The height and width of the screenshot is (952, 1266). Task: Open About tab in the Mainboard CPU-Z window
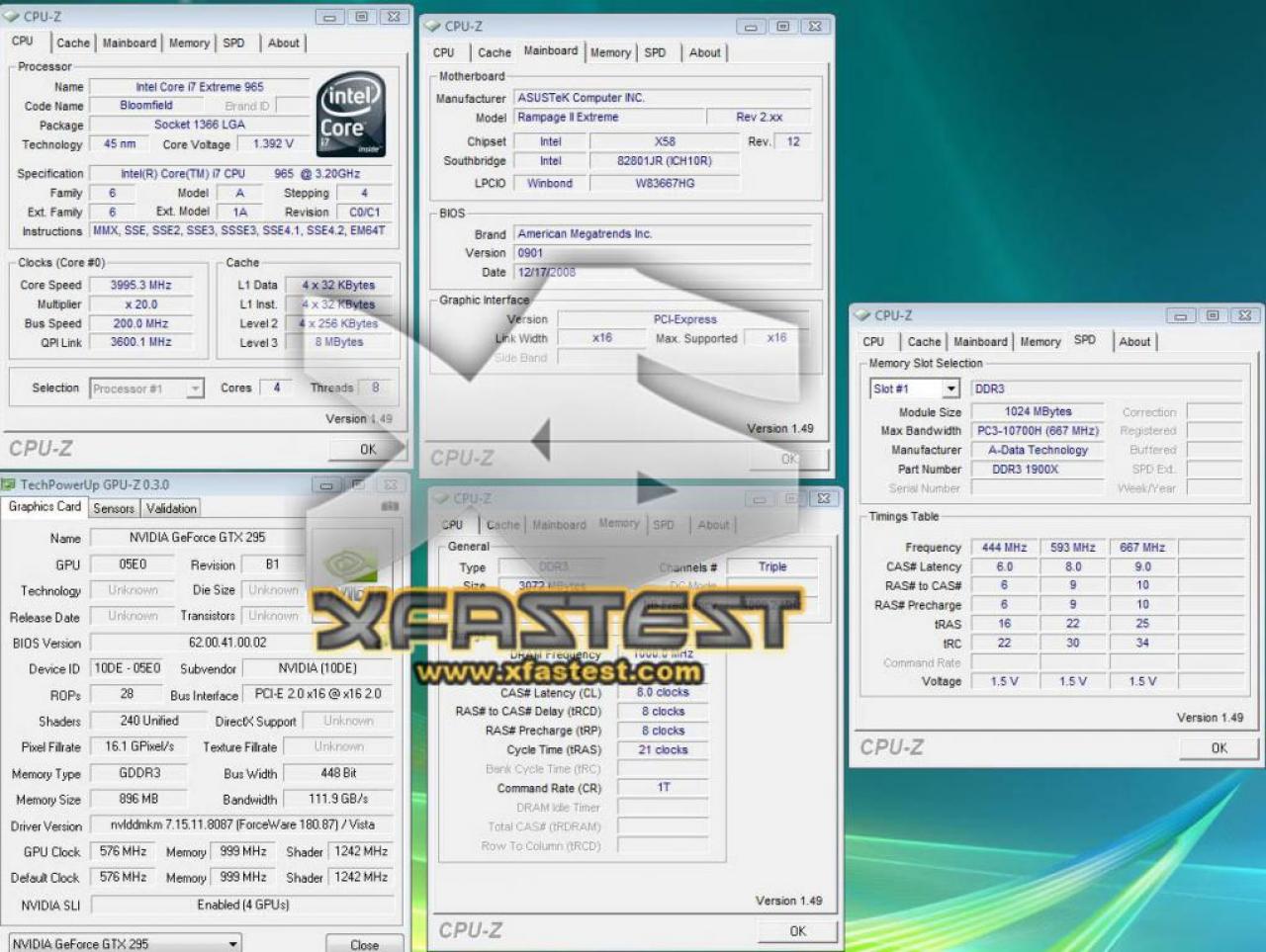[x=705, y=52]
